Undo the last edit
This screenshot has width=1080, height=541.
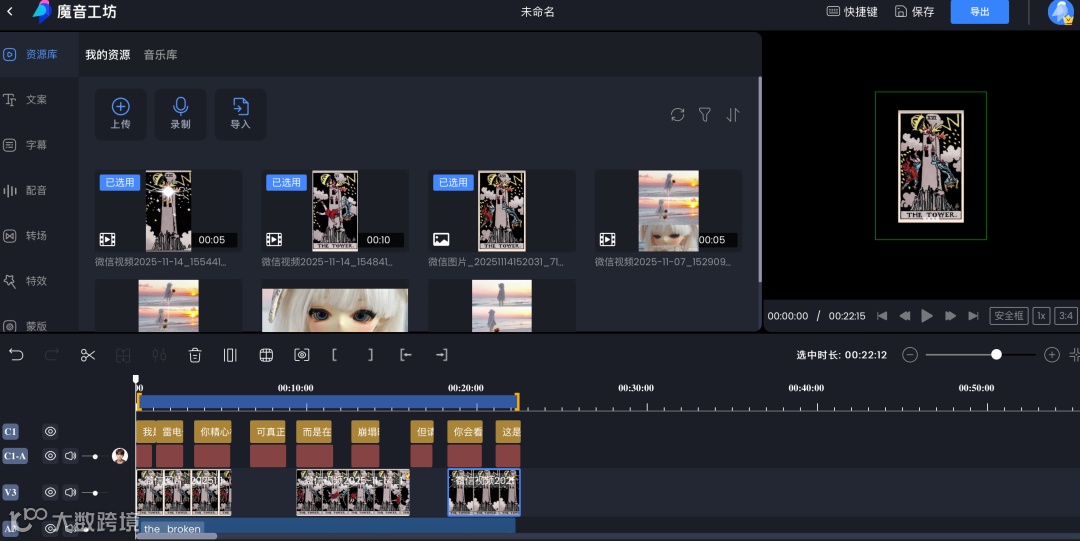16,355
